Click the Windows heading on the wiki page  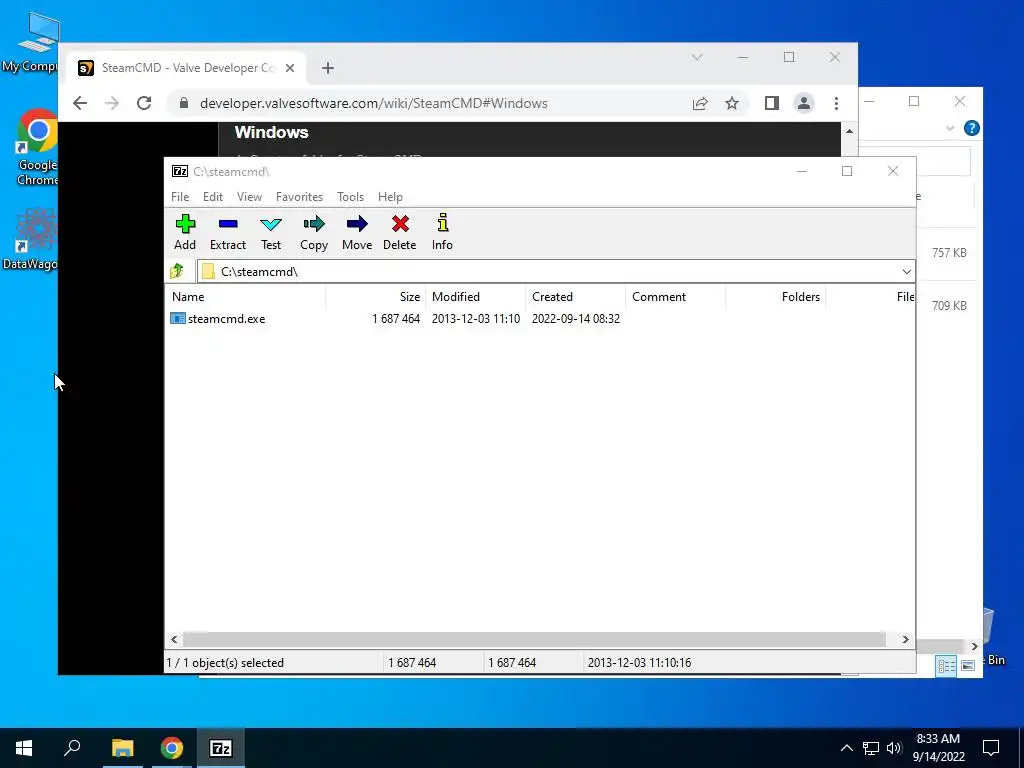click(272, 133)
